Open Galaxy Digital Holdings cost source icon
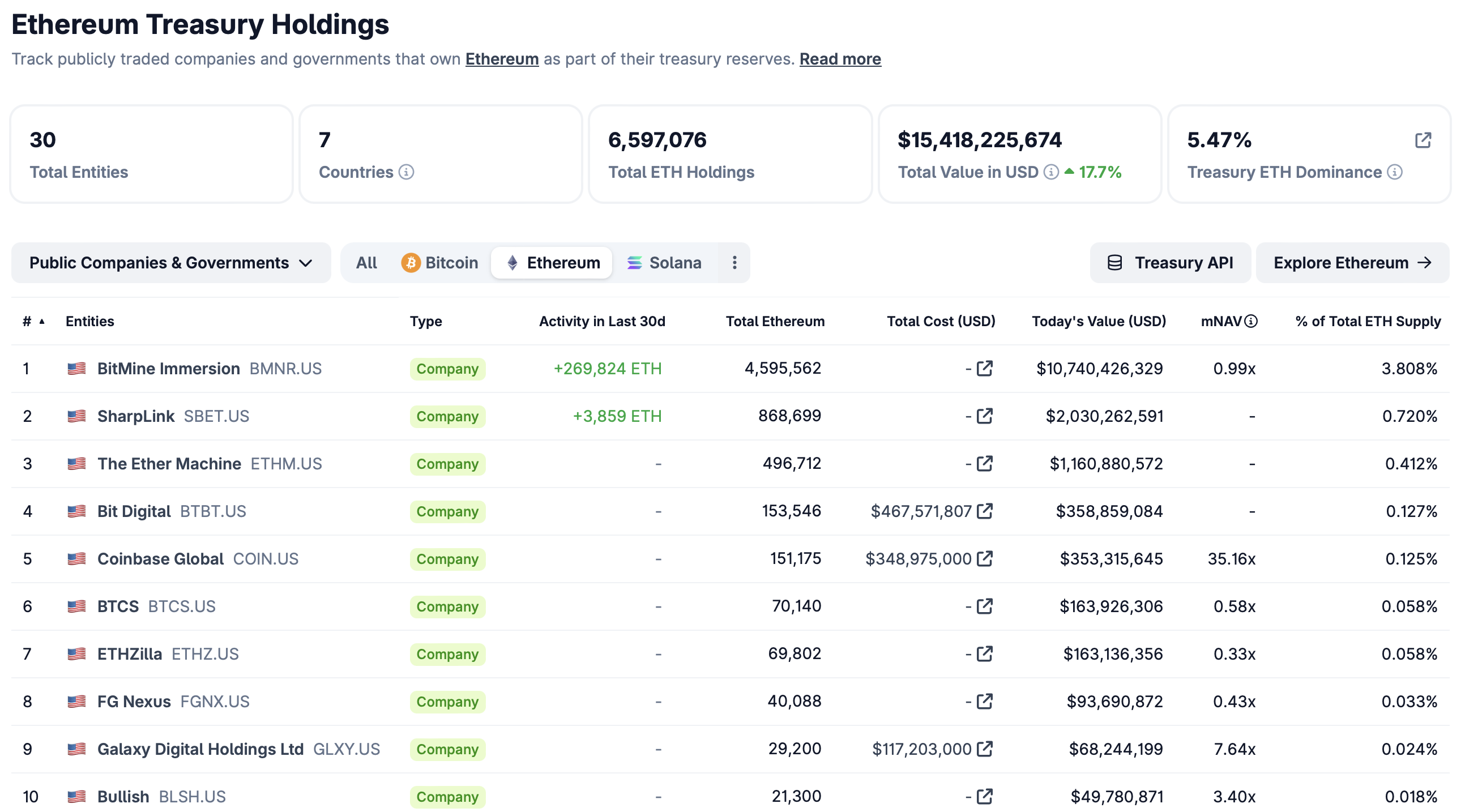 984,749
